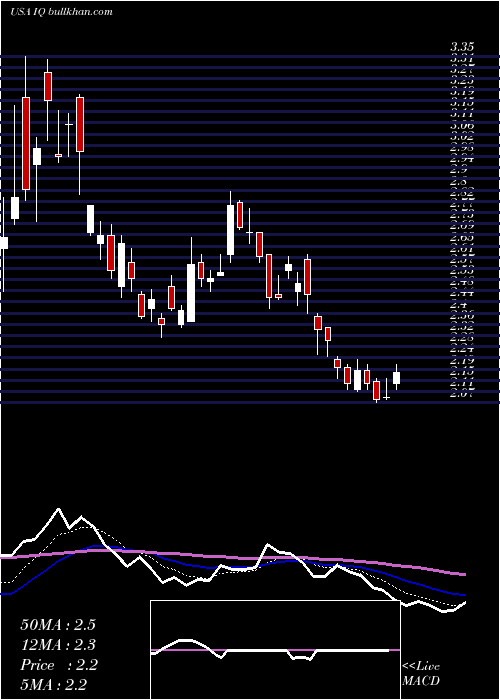Click the 2.44 price axis label
Screen dimensions: 500x700
[x=462, y=293]
